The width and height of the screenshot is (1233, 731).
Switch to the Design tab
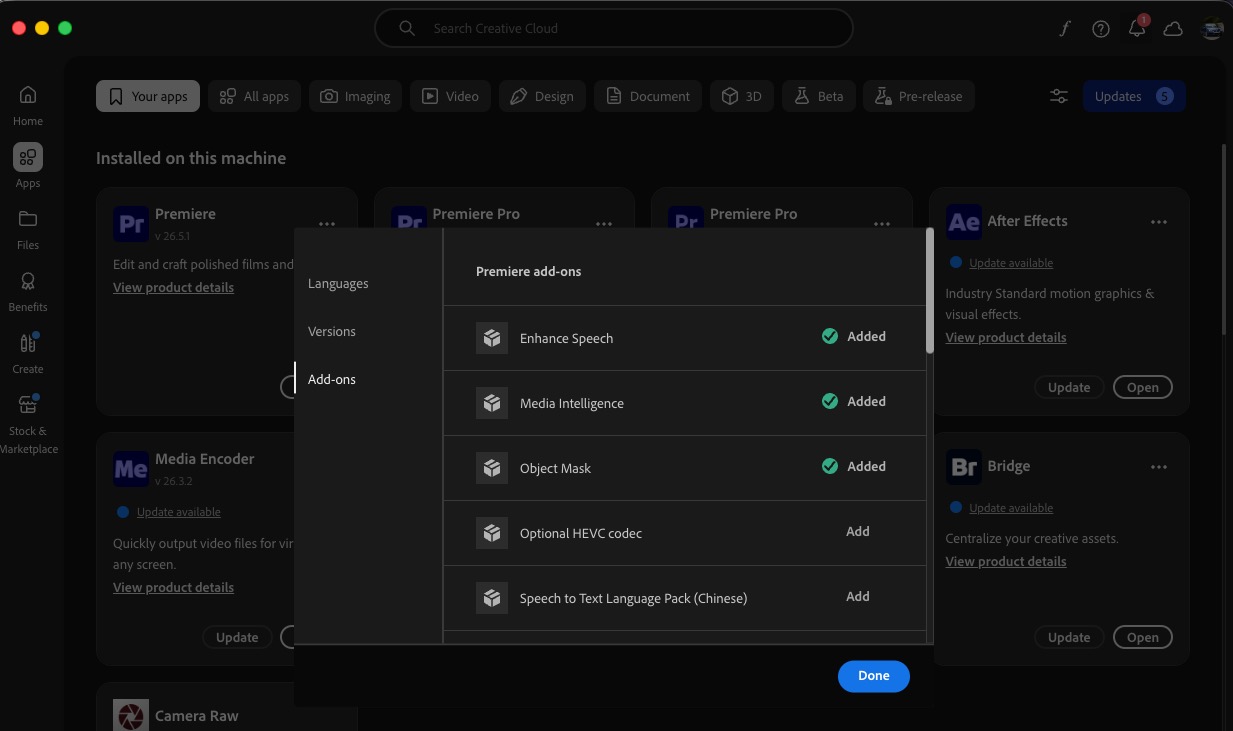point(542,96)
